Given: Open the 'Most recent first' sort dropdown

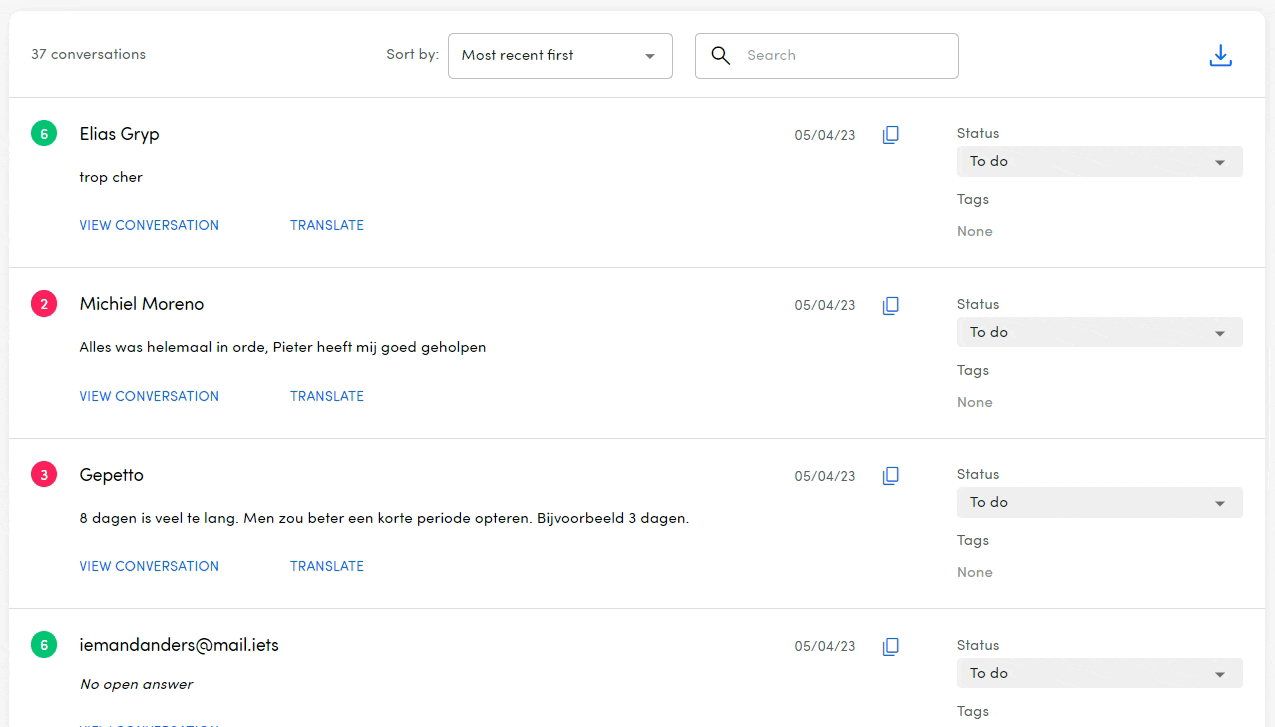Looking at the screenshot, I should 560,56.
